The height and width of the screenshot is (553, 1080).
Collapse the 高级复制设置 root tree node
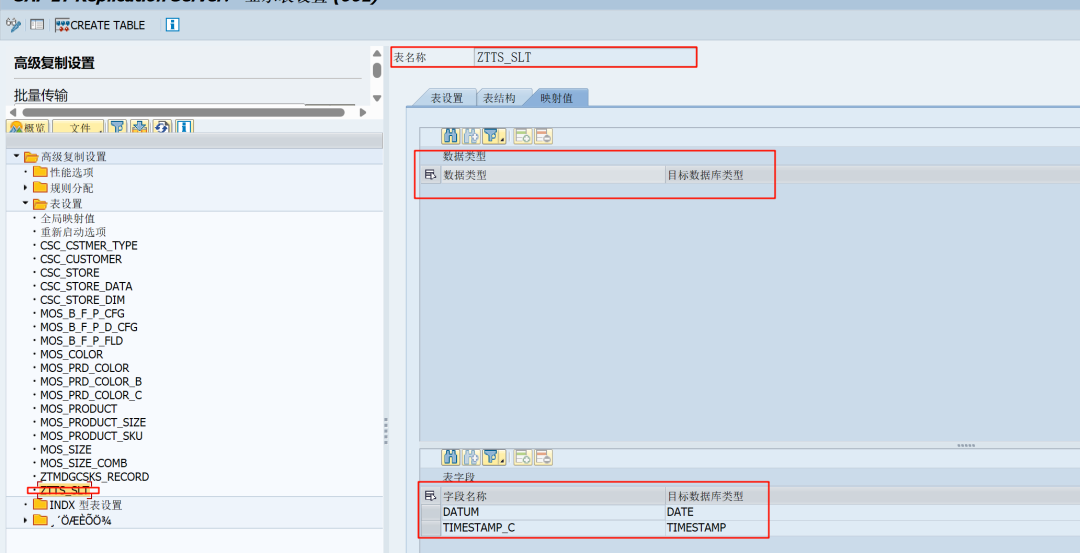point(17,156)
